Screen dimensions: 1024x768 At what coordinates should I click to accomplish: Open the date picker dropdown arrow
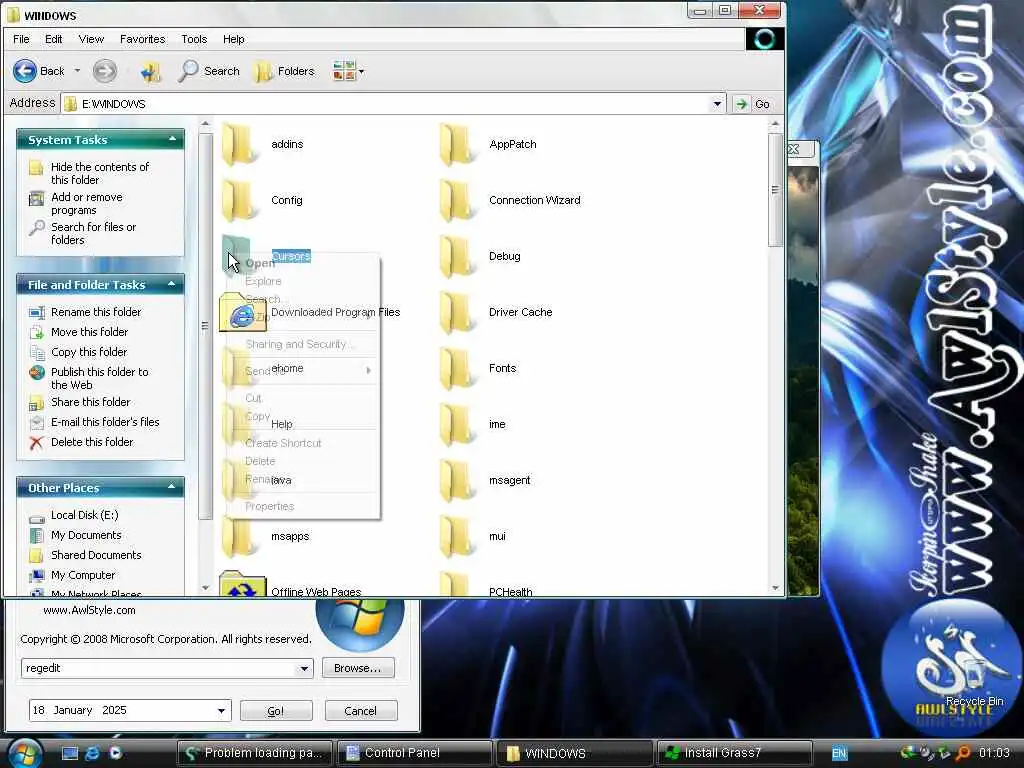pyautogui.click(x=221, y=711)
